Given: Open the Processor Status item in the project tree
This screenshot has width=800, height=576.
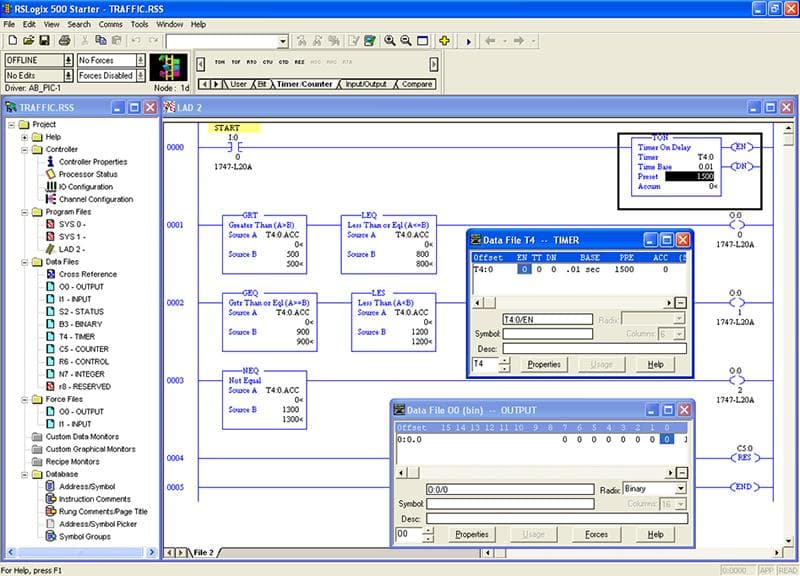Looking at the screenshot, I should (x=87, y=174).
